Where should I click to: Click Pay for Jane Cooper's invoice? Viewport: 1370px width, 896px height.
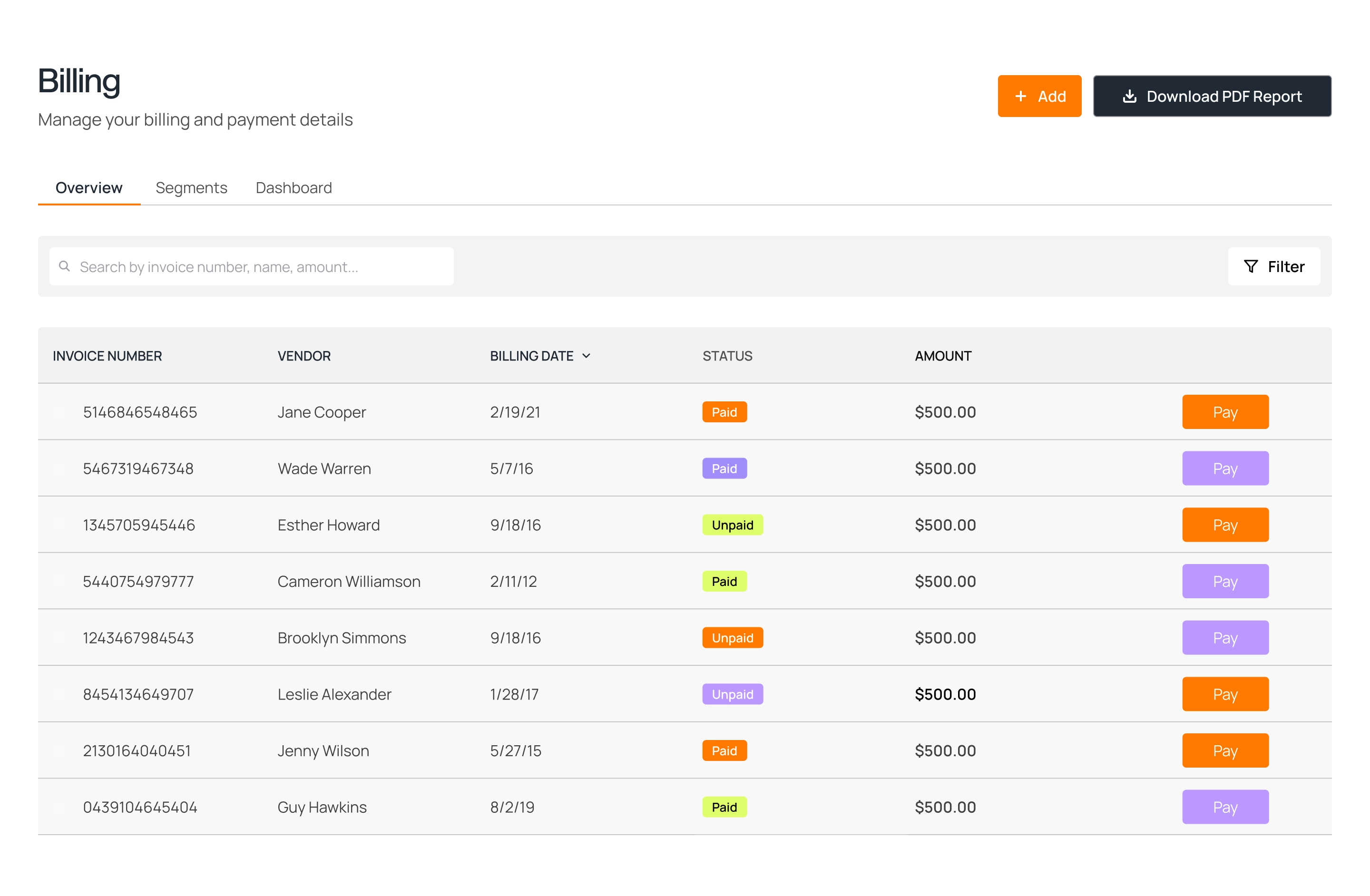[x=1225, y=411]
